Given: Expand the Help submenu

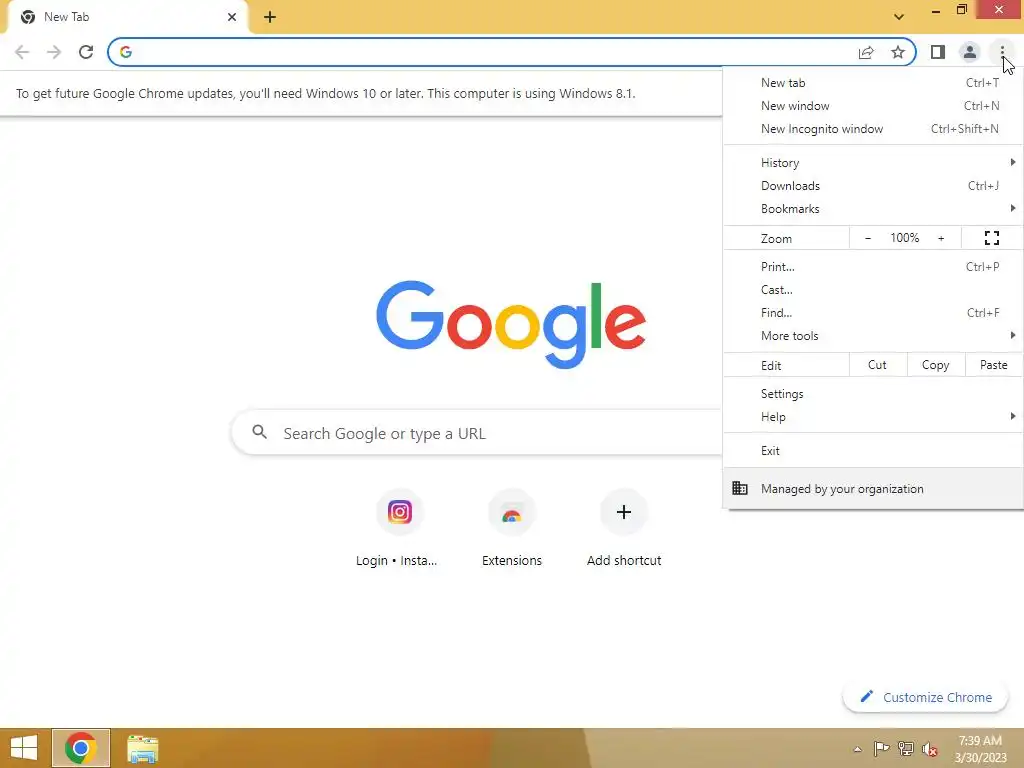Looking at the screenshot, I should point(873,417).
